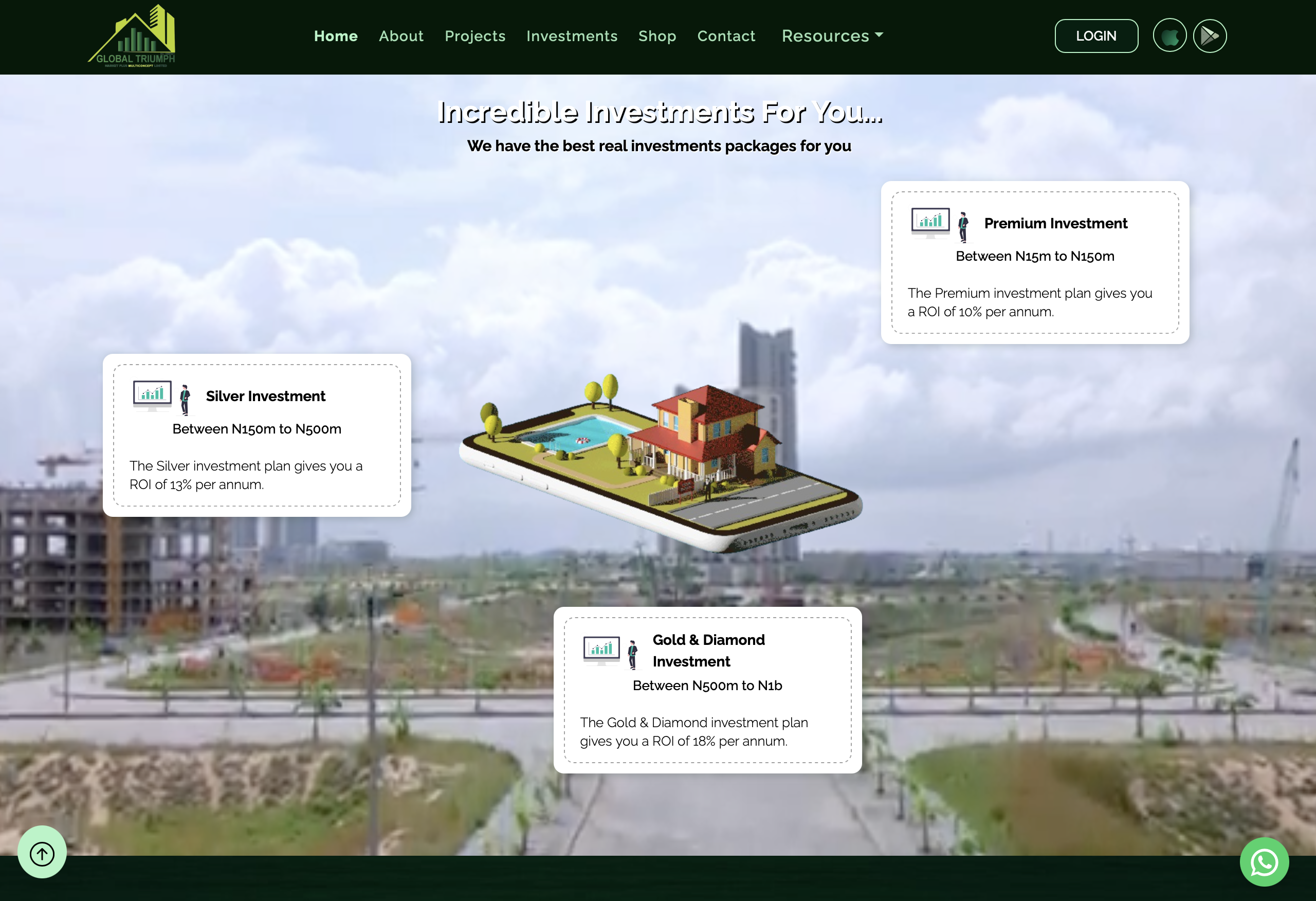Visit the Shop page
1316x901 pixels.
[657, 37]
